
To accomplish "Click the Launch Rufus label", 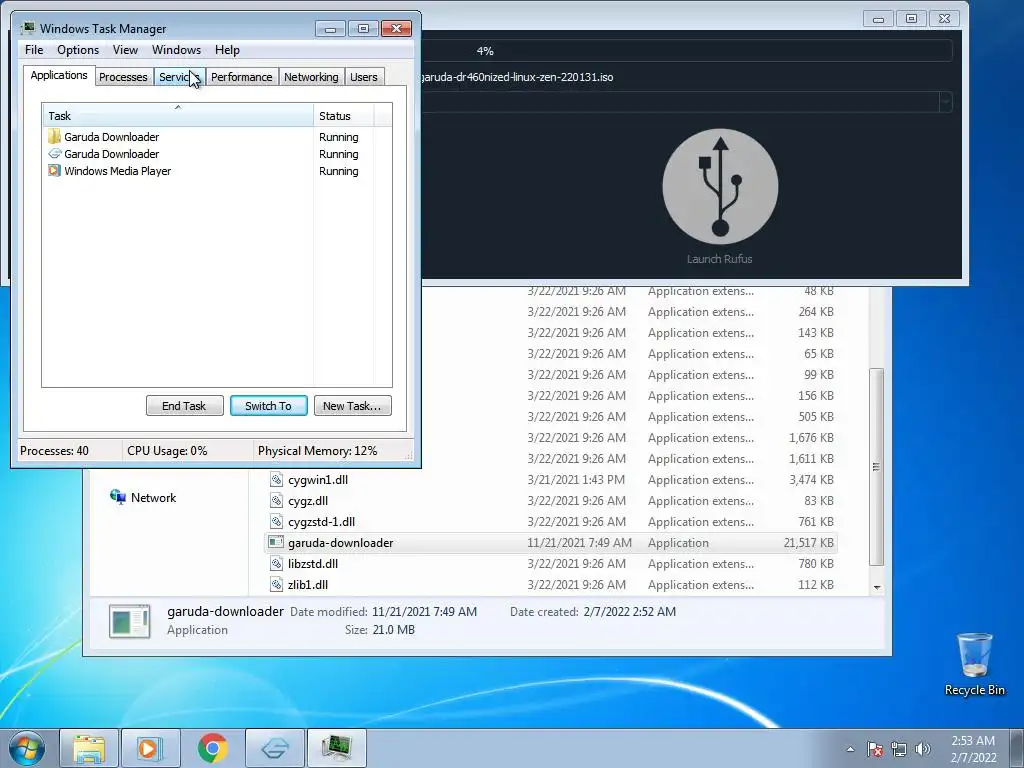I will tap(720, 259).
